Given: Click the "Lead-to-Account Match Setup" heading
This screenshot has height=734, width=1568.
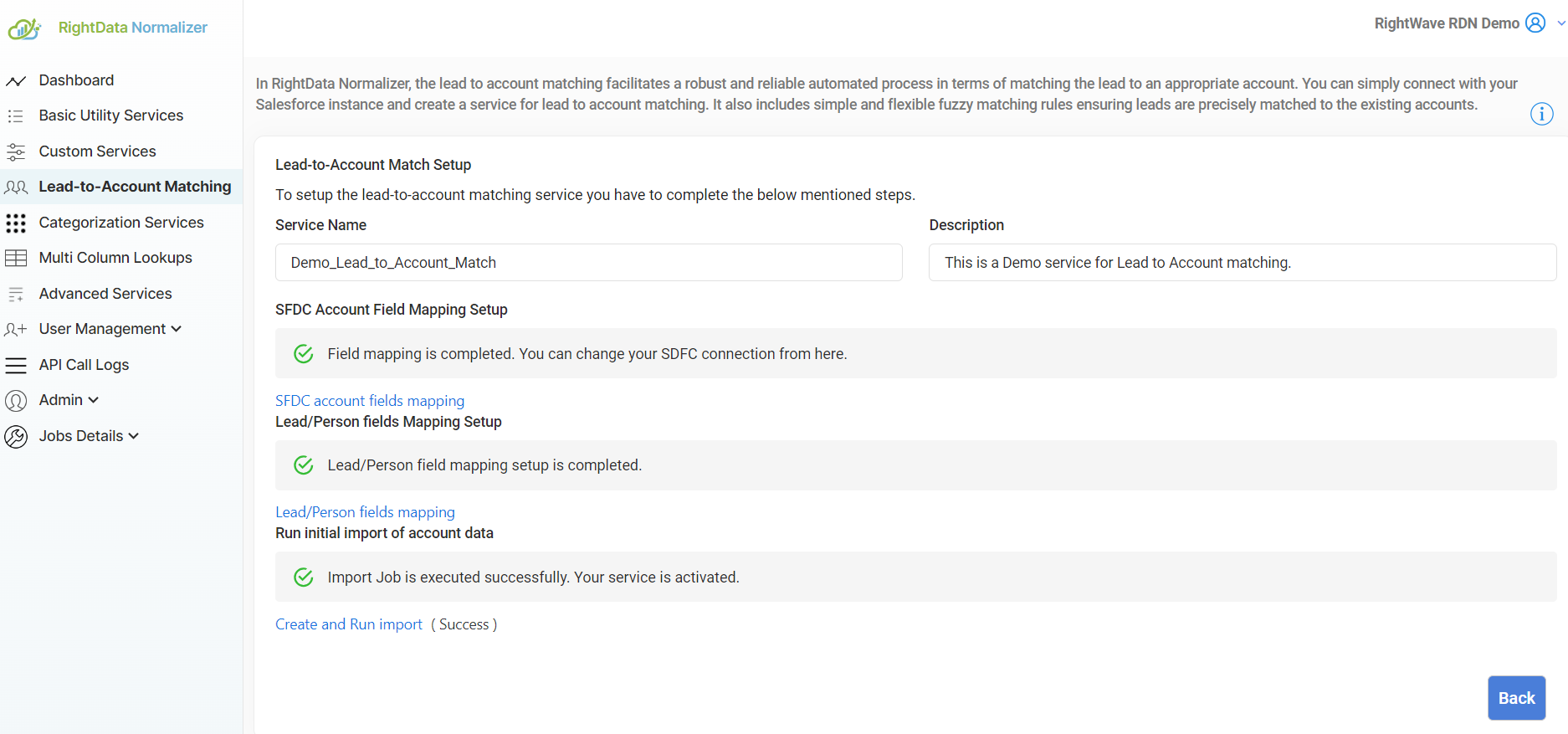Looking at the screenshot, I should click(x=373, y=165).
